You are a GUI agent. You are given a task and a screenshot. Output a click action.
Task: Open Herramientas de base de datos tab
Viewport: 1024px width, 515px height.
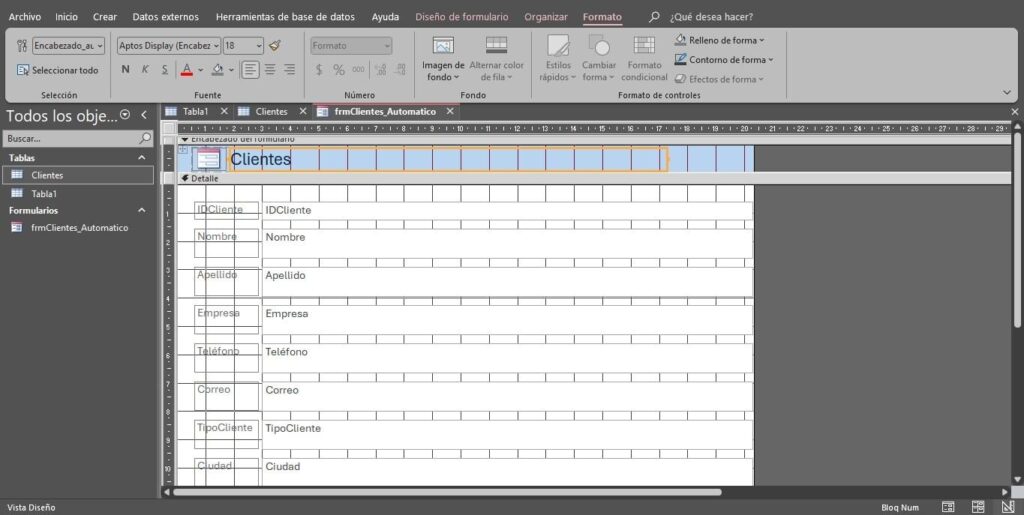pyautogui.click(x=285, y=17)
